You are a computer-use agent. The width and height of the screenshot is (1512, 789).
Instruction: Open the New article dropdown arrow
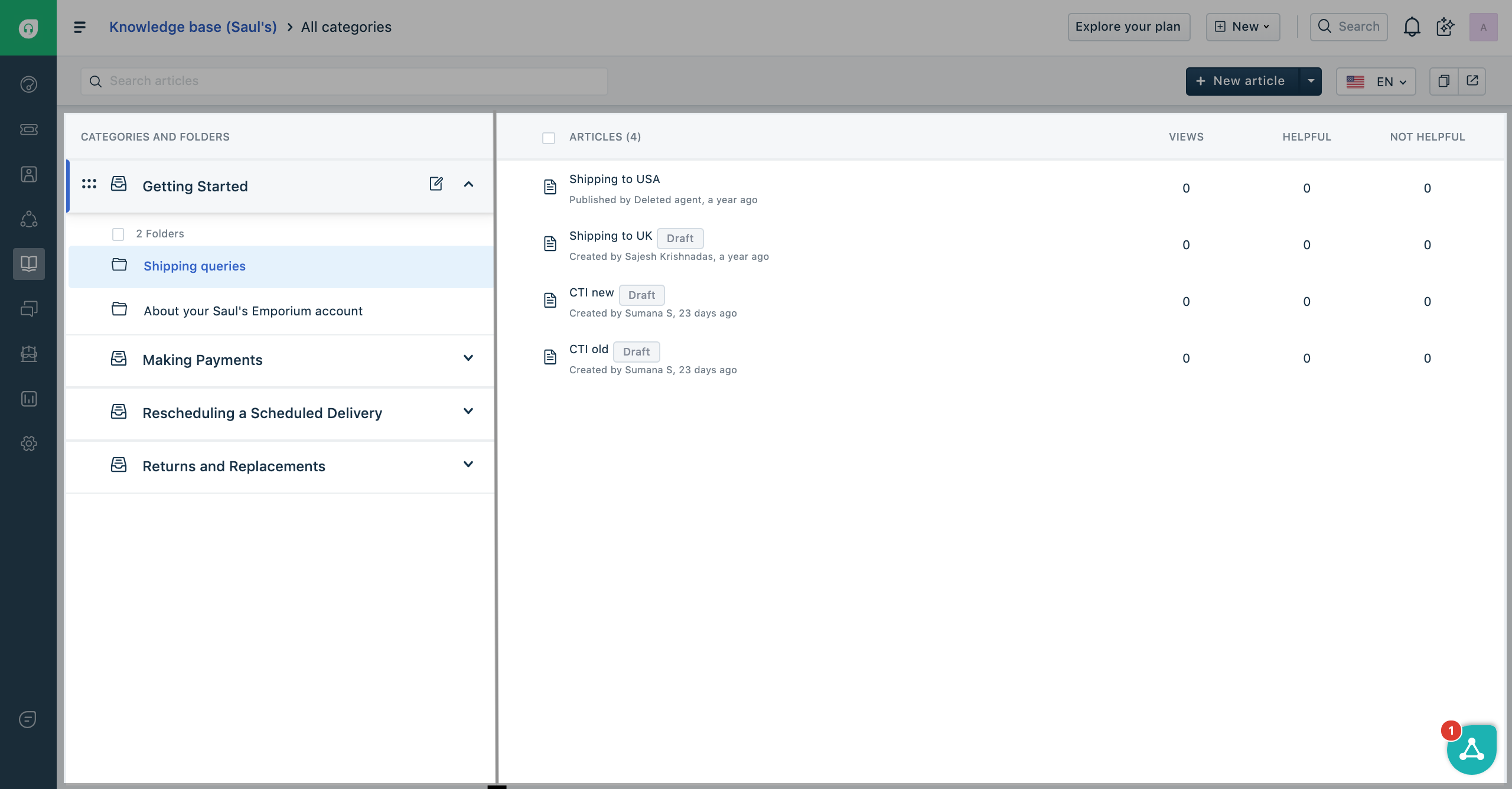1311,81
